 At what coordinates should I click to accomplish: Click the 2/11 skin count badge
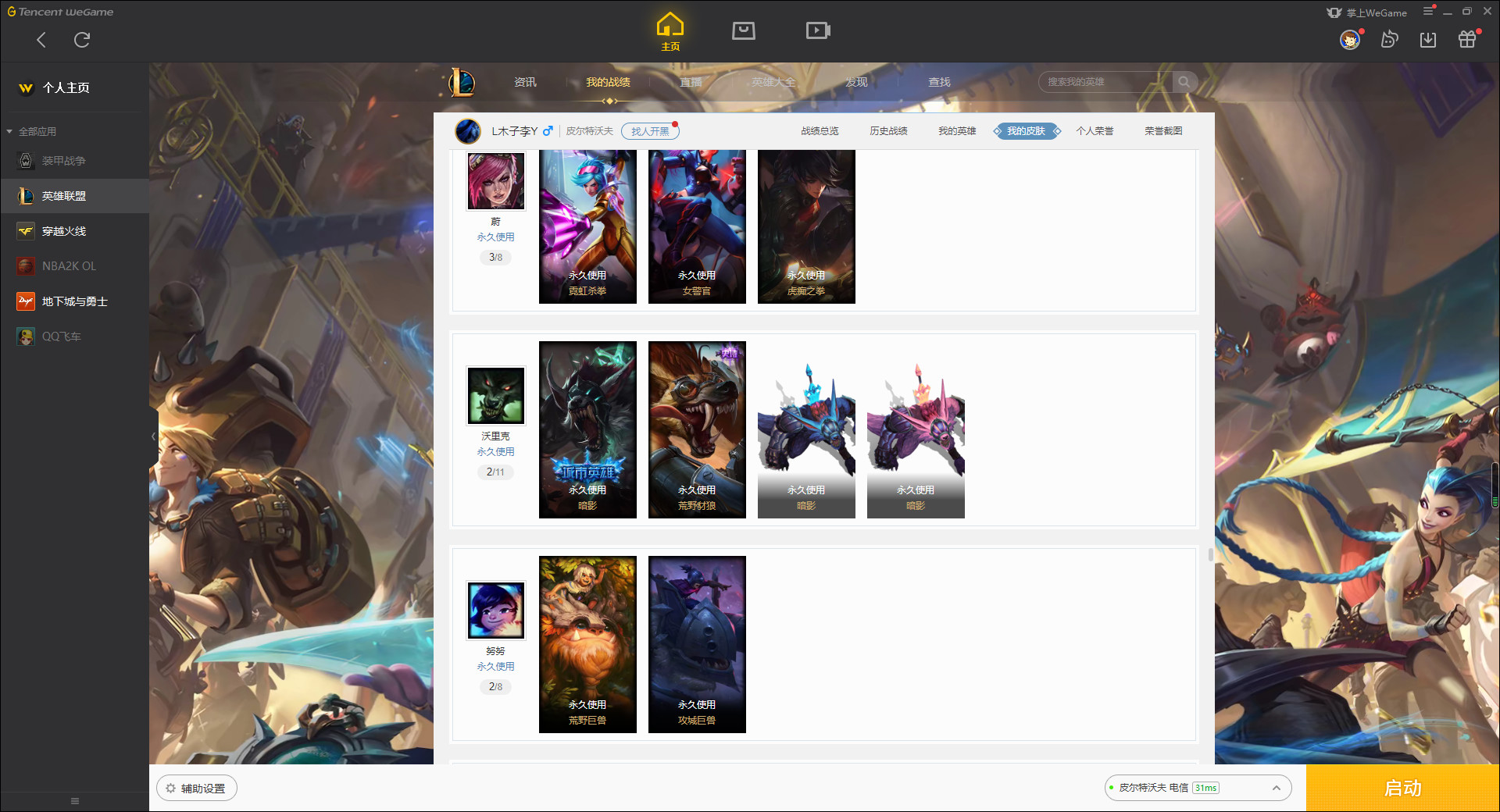pyautogui.click(x=496, y=472)
